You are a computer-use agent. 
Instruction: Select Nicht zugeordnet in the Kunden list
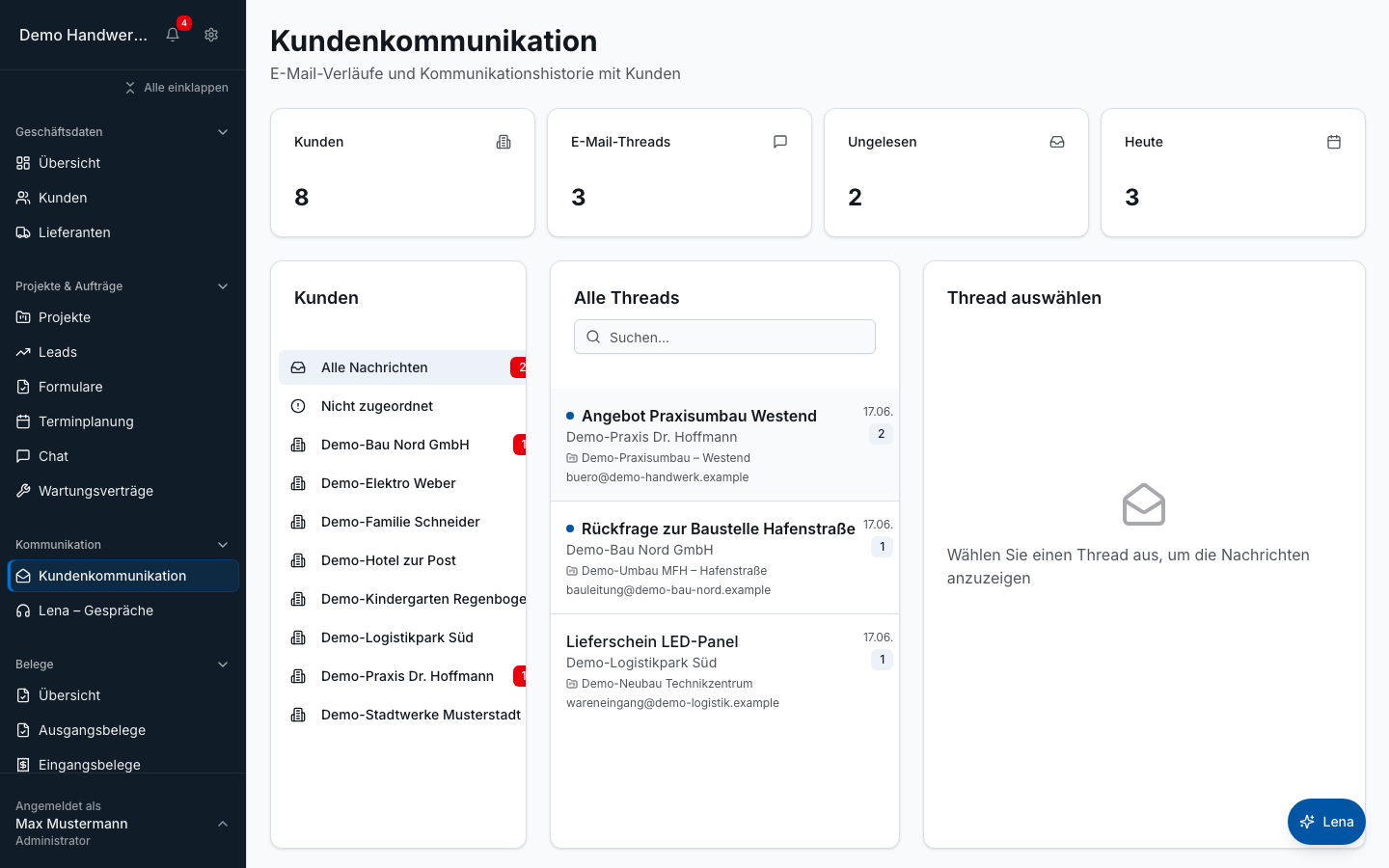pos(402,406)
